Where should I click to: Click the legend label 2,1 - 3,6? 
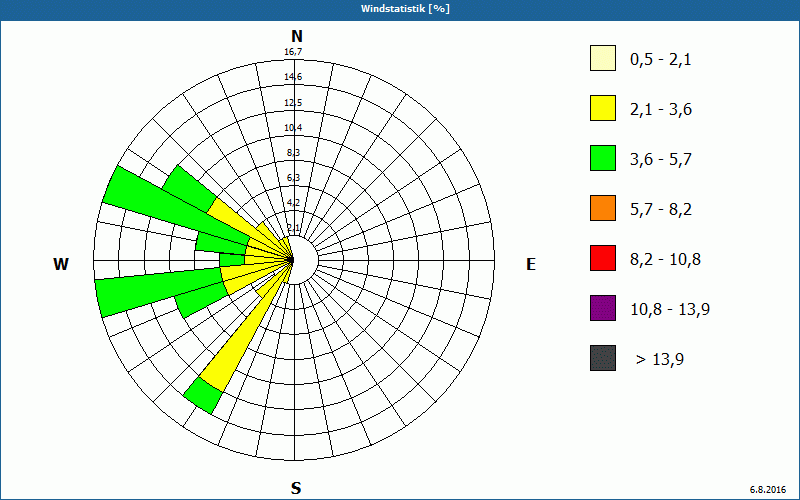click(x=661, y=110)
